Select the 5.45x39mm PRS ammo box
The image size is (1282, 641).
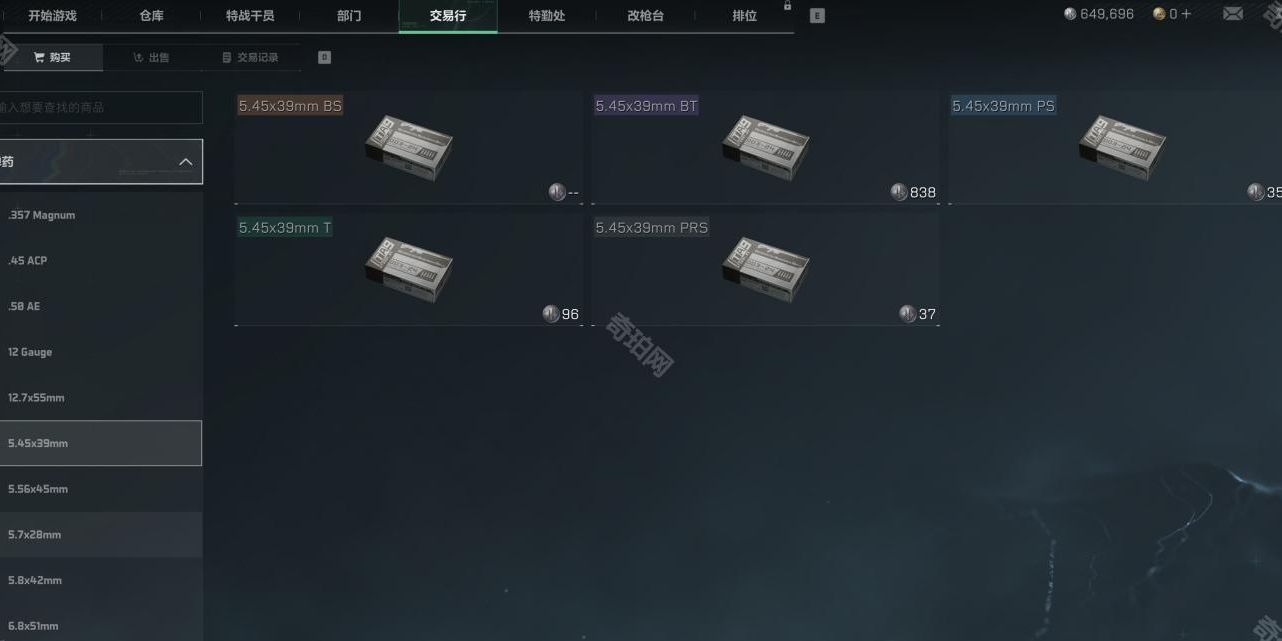pyautogui.click(x=765, y=270)
